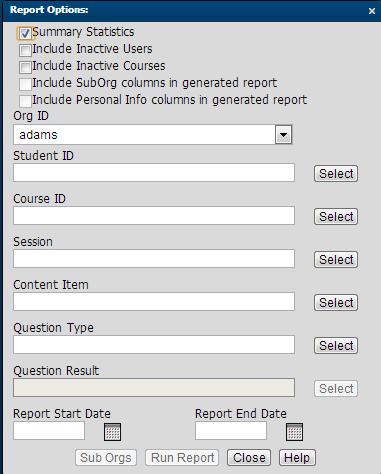Focus the Course ID text field
Viewport: 381px width, 474px height.
(154, 215)
